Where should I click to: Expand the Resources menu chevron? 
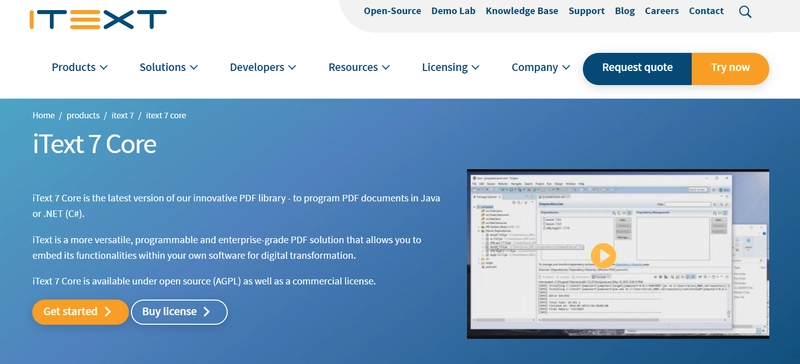point(386,67)
